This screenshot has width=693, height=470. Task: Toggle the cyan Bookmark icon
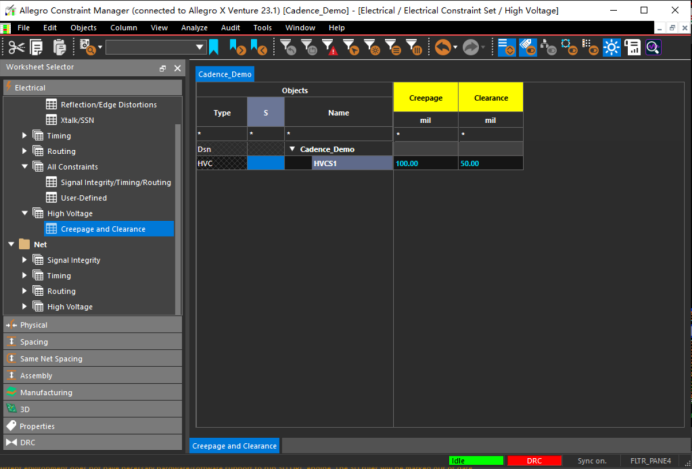[x=213, y=47]
